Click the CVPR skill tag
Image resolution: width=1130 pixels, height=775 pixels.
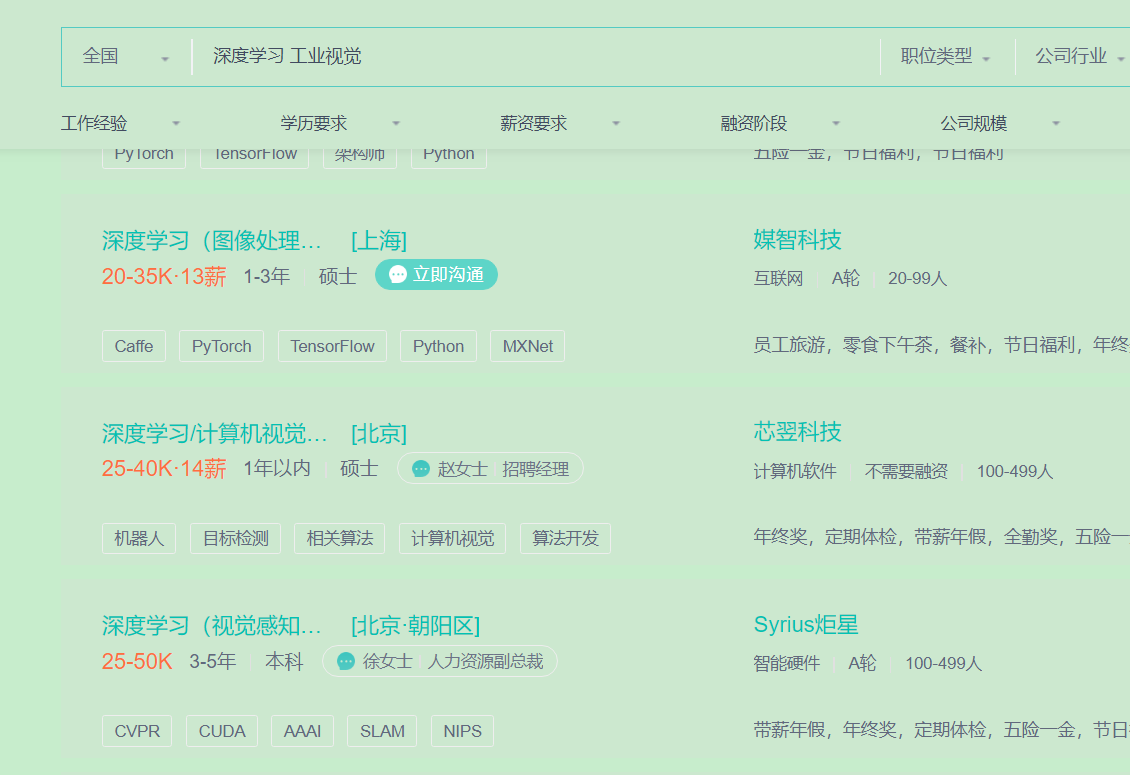tap(137, 731)
